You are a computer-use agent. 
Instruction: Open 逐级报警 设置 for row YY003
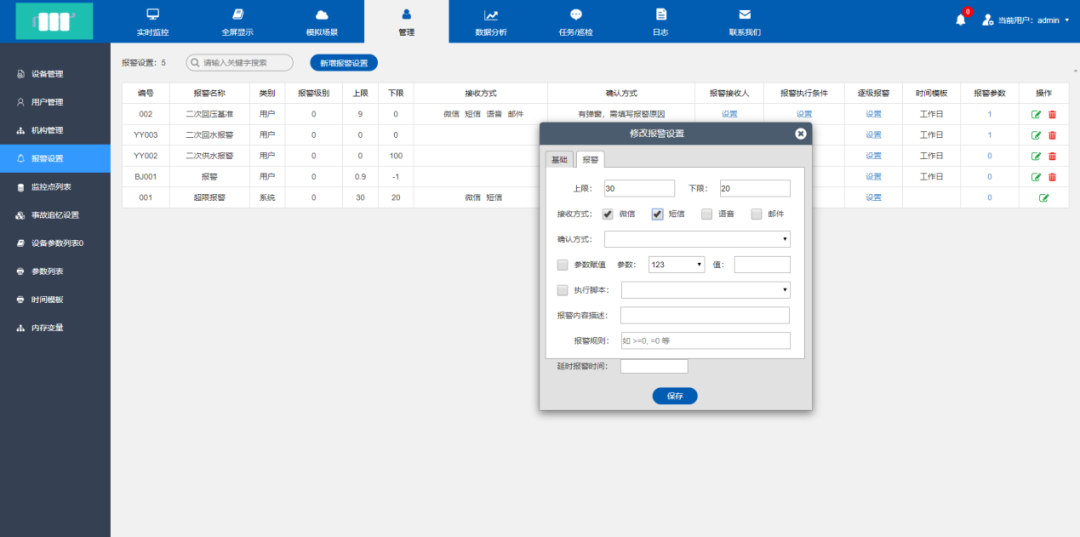click(x=873, y=135)
